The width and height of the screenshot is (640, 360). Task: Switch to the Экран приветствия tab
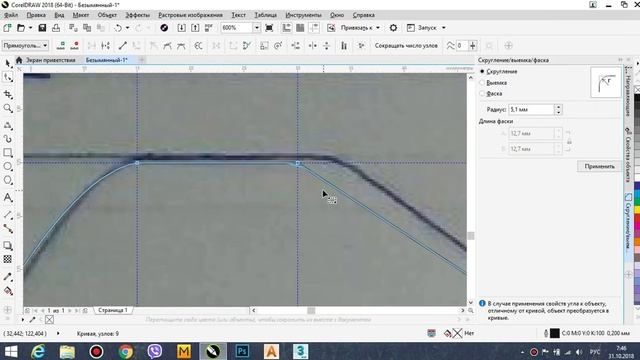(51, 60)
